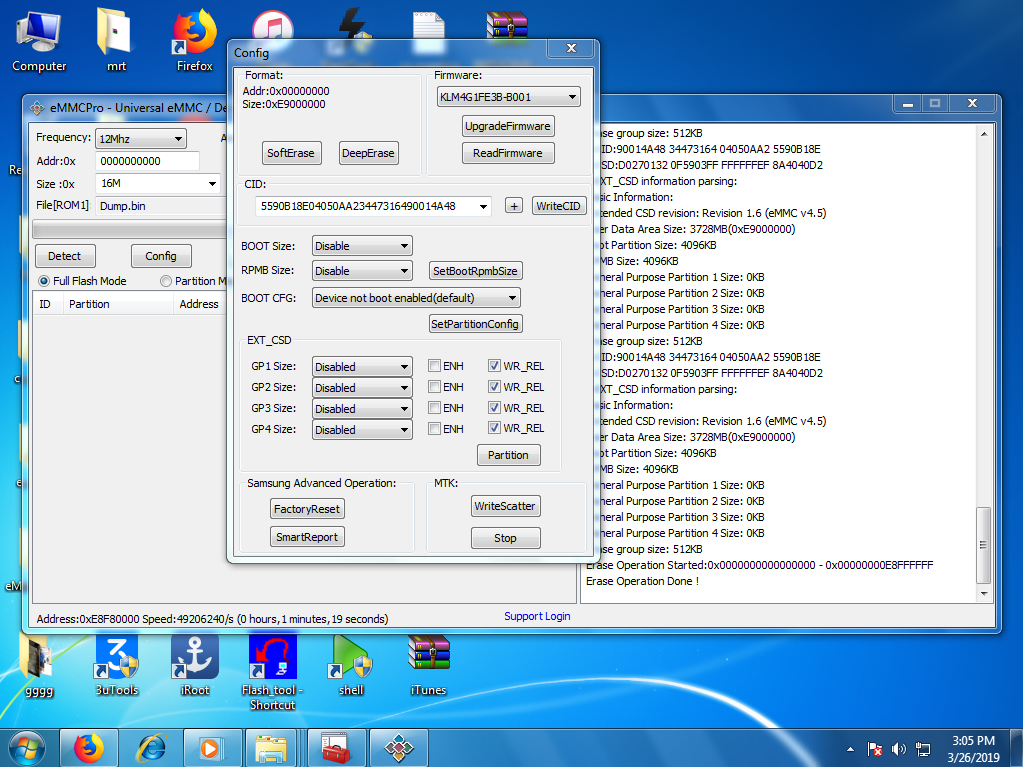Click the SoftErase button
Image resolution: width=1023 pixels, height=767 pixels.
(291, 153)
